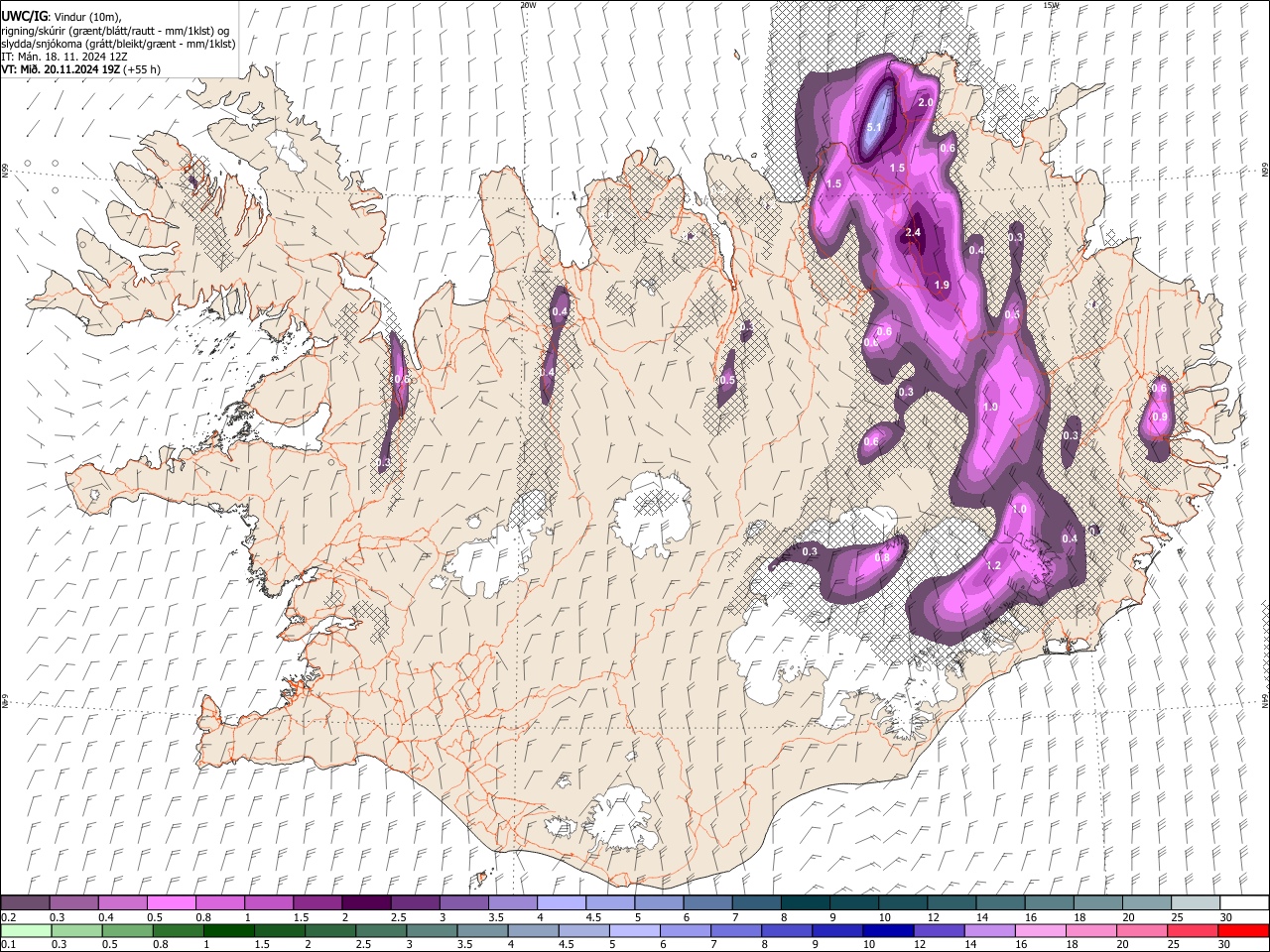Click the 0.4 label on the snow scale
The width and height of the screenshot is (1270, 952).
106,917
